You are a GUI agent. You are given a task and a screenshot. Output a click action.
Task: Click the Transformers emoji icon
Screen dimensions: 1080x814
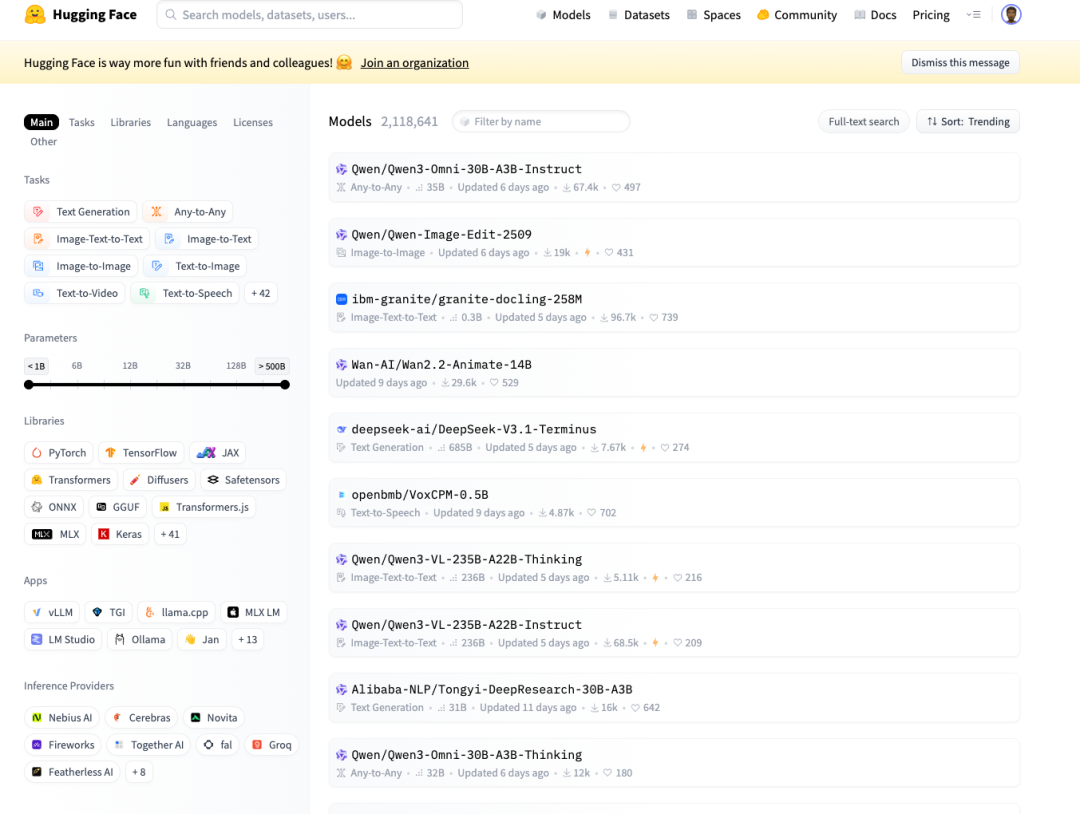[37, 480]
